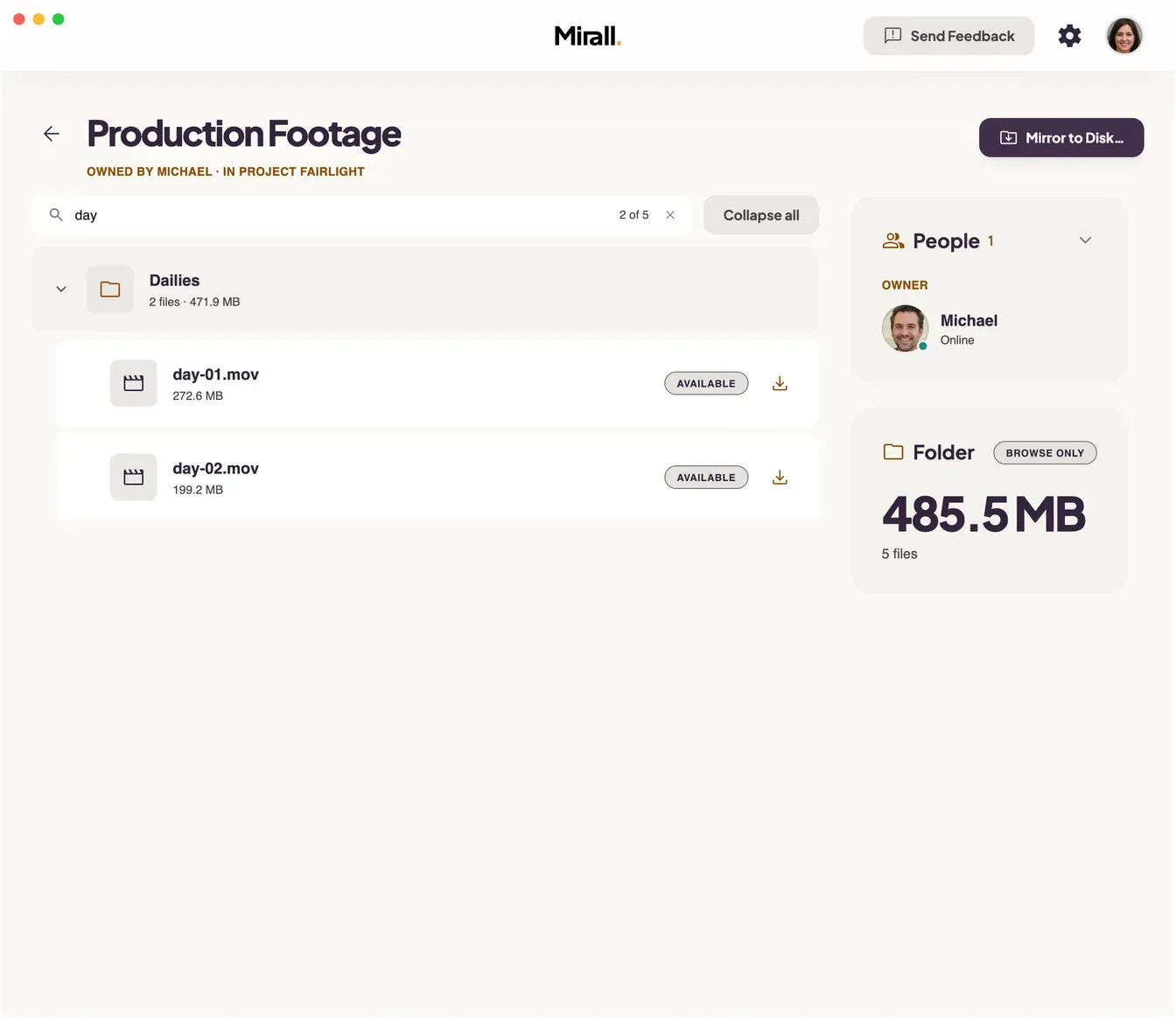Click the Mirall logo

coord(588,36)
